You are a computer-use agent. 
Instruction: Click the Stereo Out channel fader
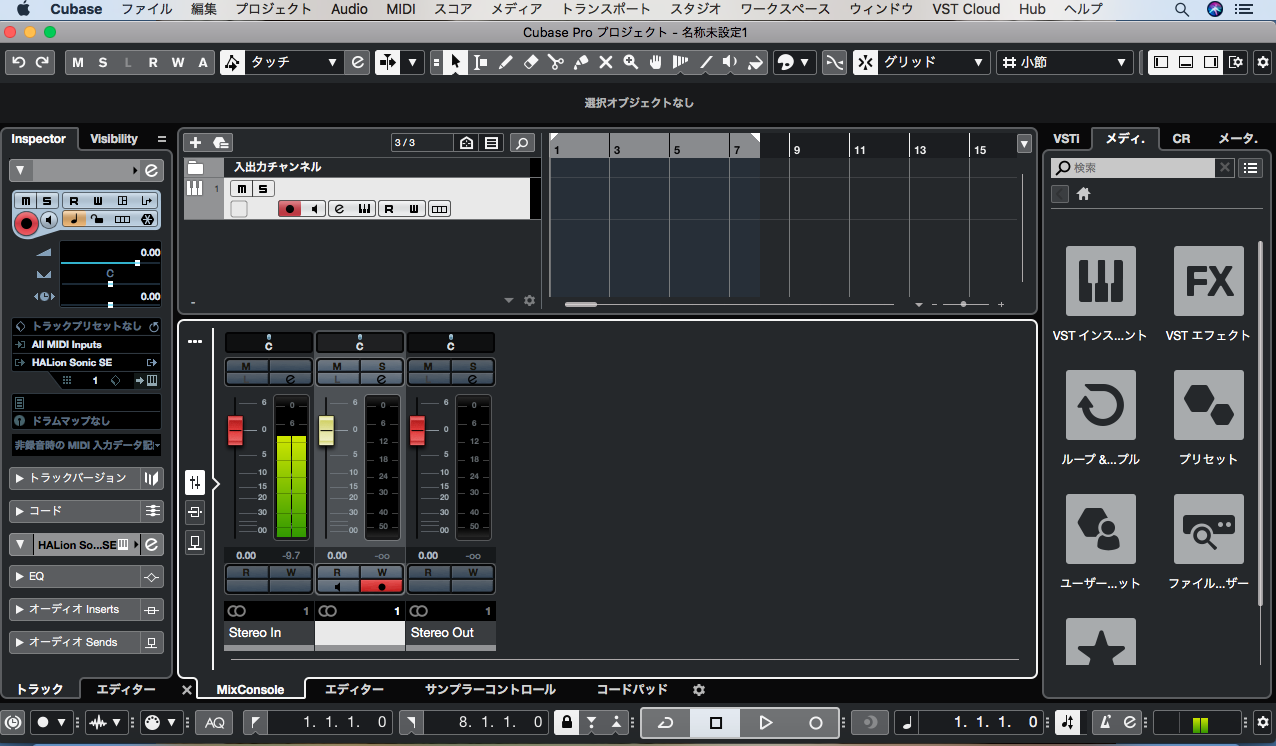[417, 431]
